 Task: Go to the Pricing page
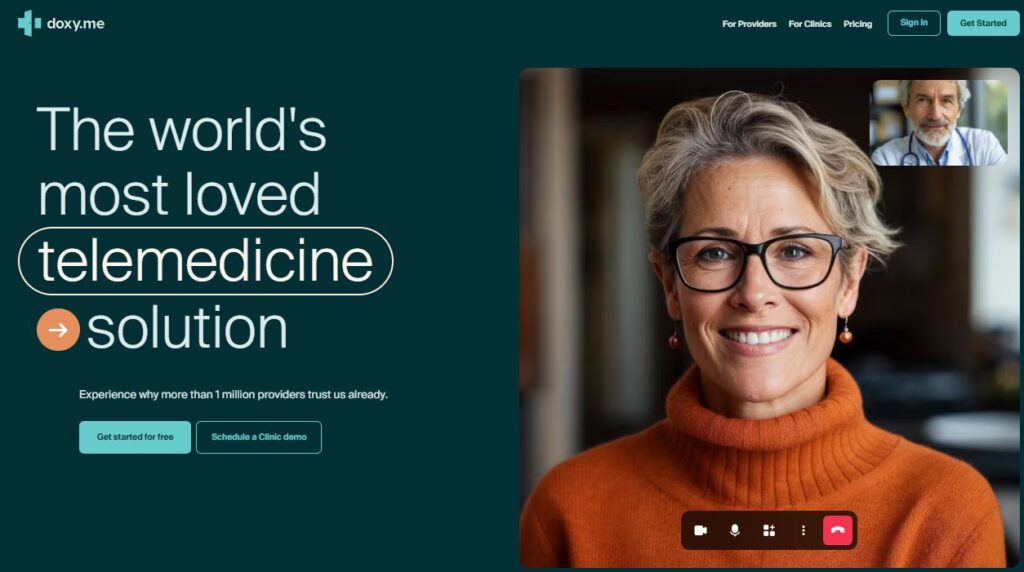[857, 24]
